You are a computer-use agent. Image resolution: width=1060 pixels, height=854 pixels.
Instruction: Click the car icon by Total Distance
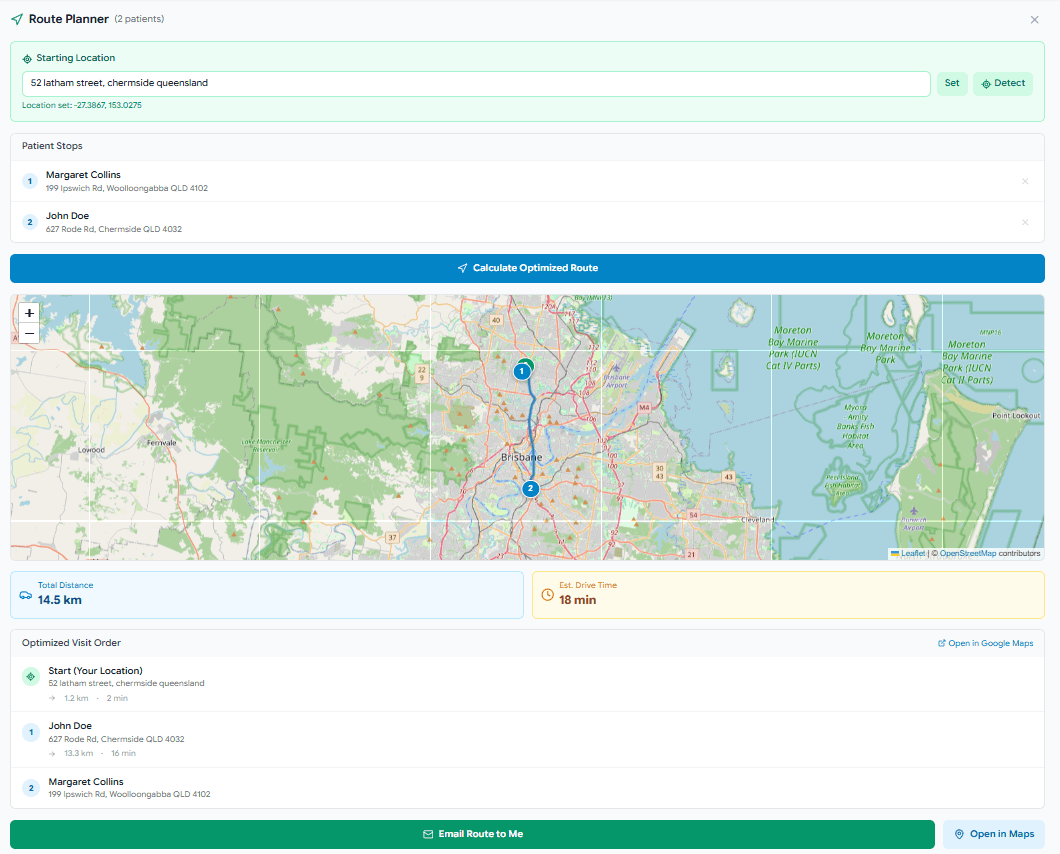26,595
